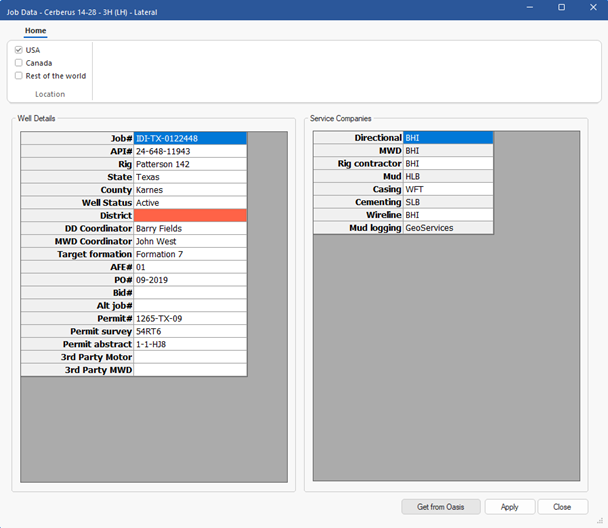The image size is (608, 528).
Task: Click the Well Status Active cell
Action: [190, 203]
